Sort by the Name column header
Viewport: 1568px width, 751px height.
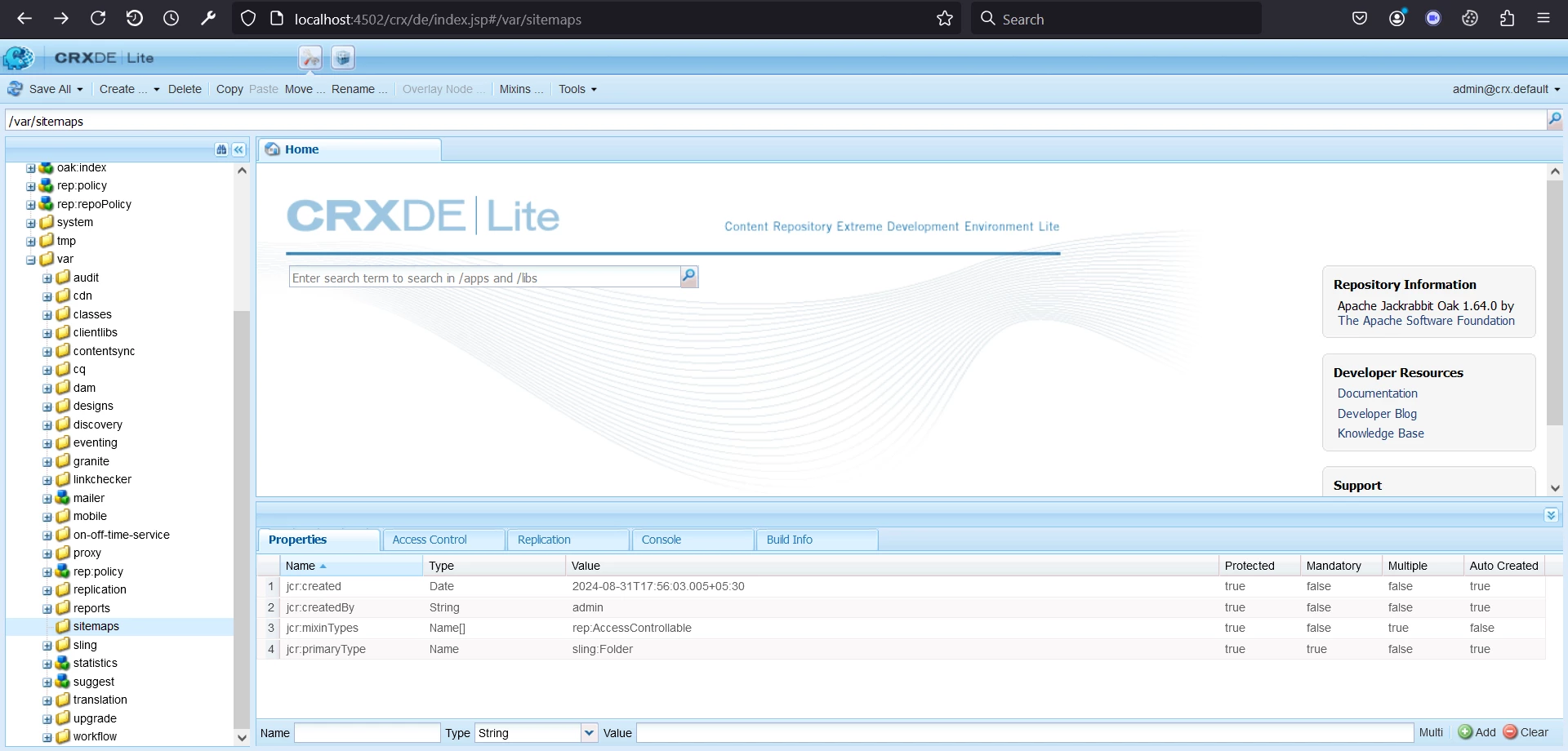pyautogui.click(x=351, y=566)
